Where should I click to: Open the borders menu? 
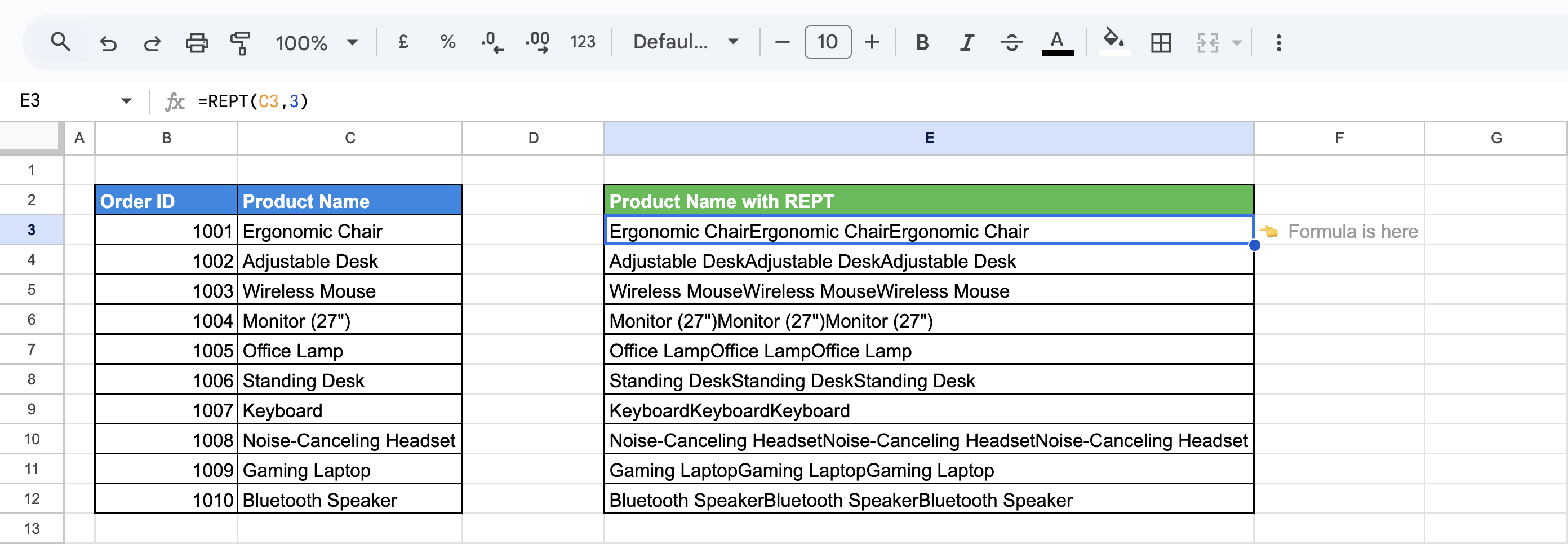(x=1161, y=43)
